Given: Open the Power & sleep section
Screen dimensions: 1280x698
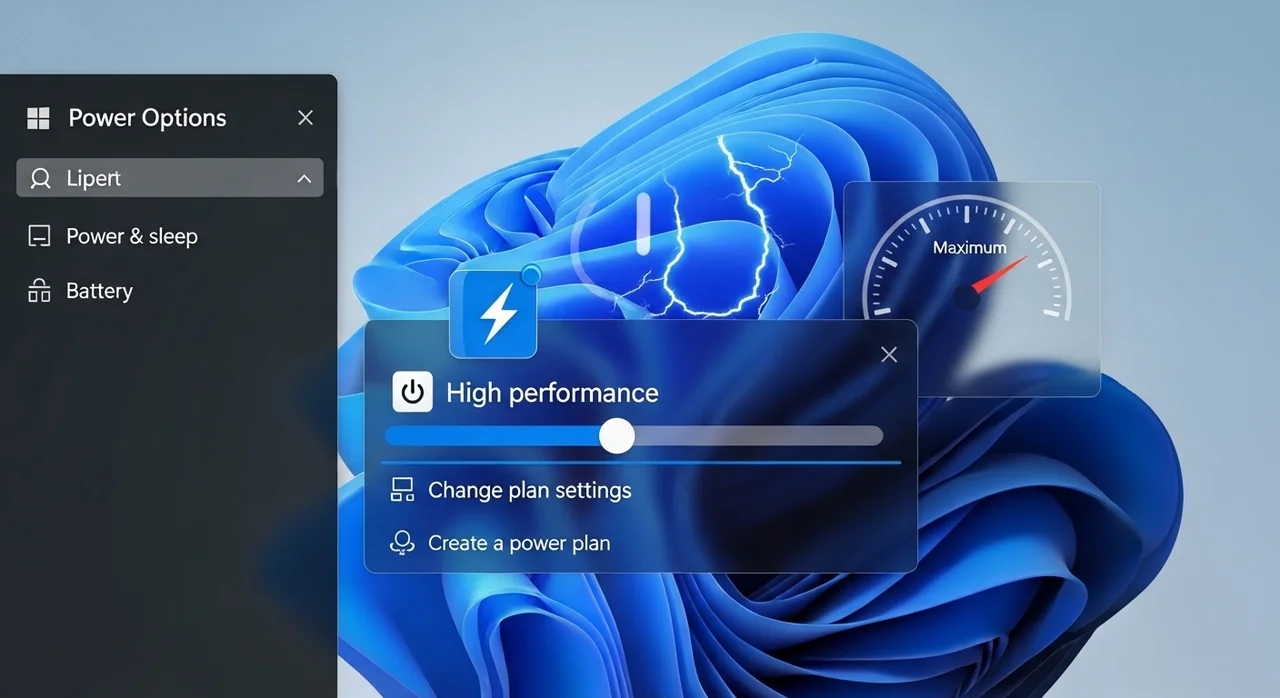Looking at the screenshot, I should pyautogui.click(x=131, y=237).
